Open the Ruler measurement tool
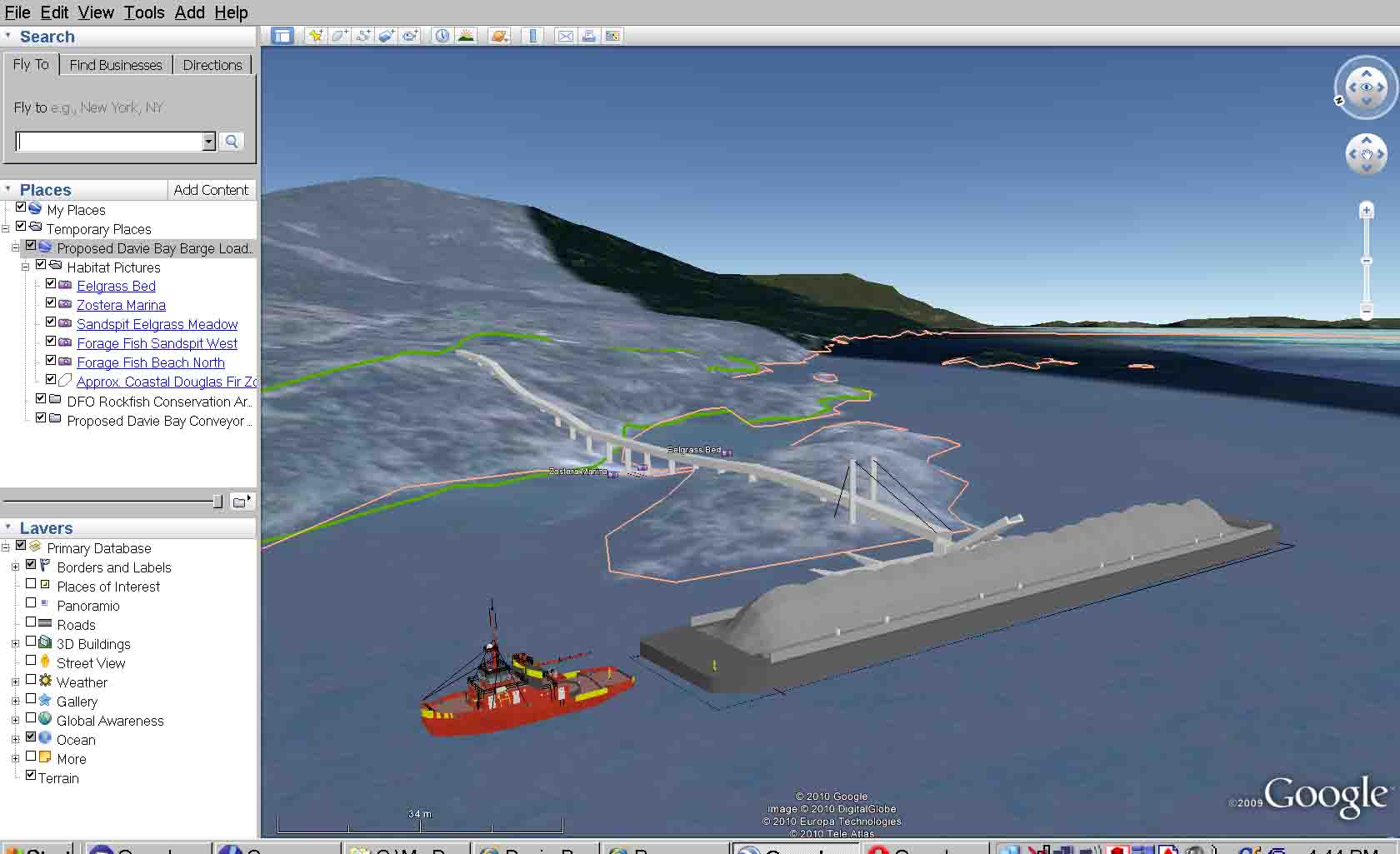Viewport: 1400px width, 854px height. click(x=532, y=36)
